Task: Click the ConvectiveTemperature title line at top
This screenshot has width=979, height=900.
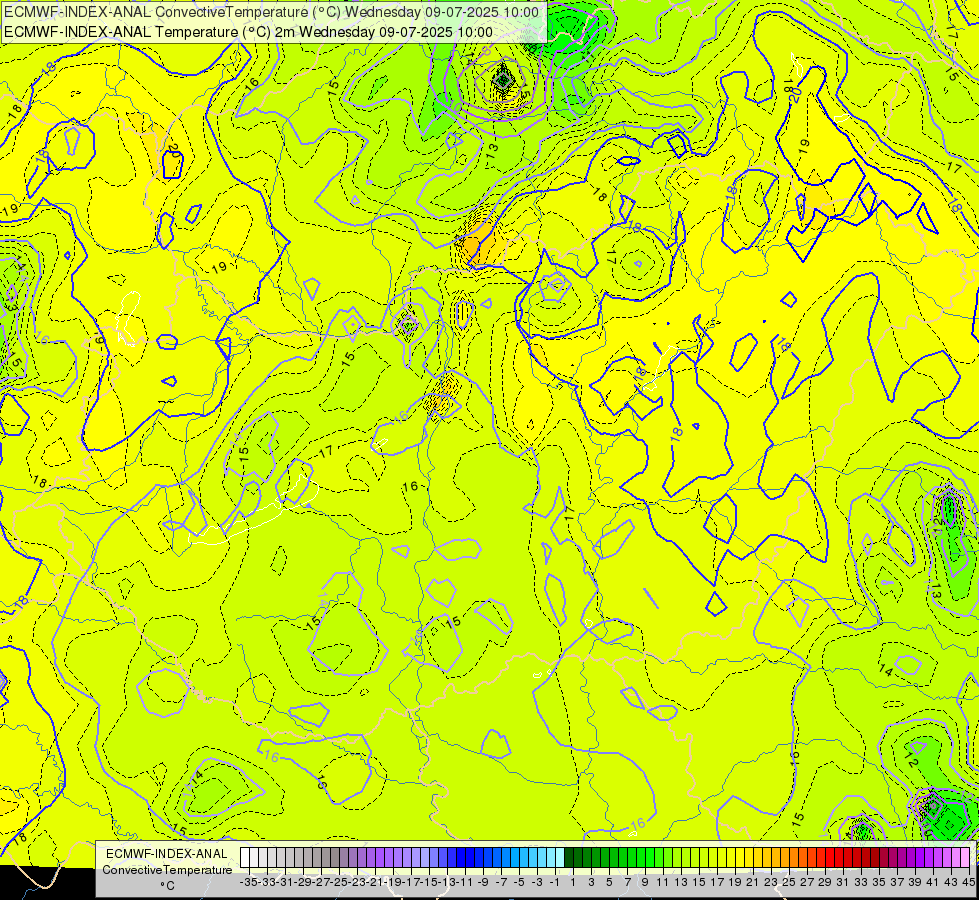Action: pos(272,12)
